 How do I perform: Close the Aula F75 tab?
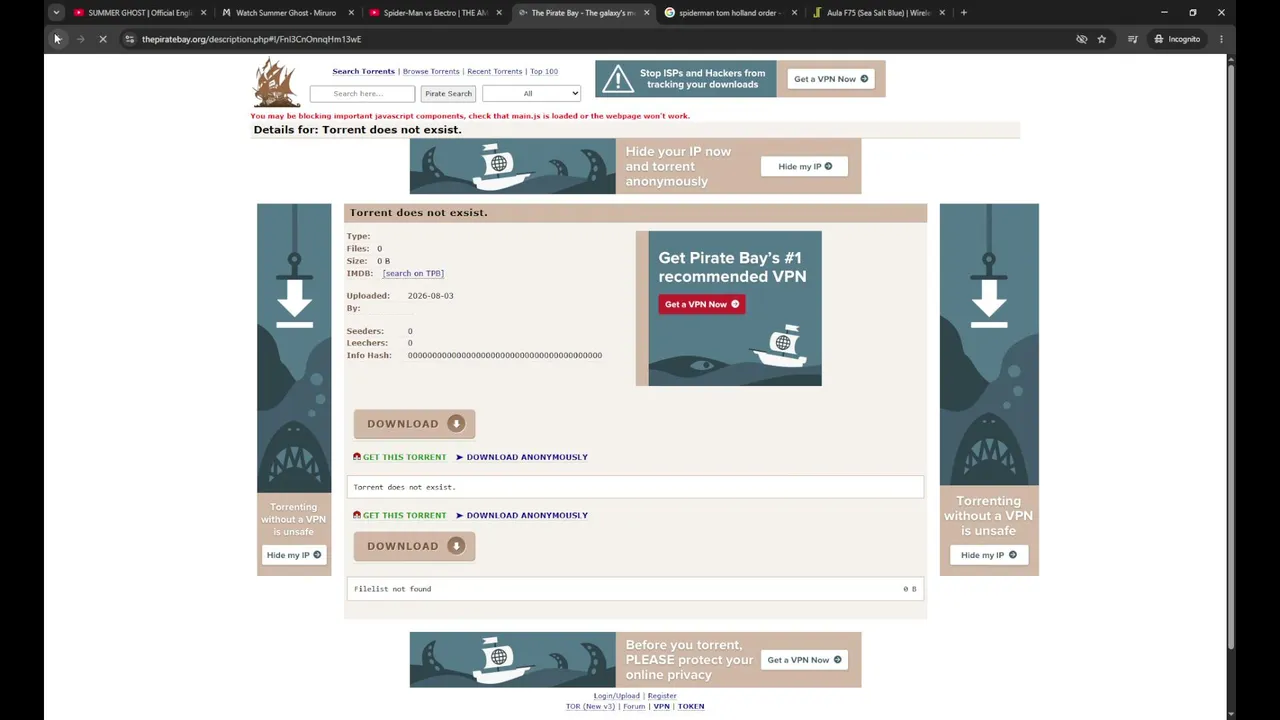pyautogui.click(x=943, y=13)
